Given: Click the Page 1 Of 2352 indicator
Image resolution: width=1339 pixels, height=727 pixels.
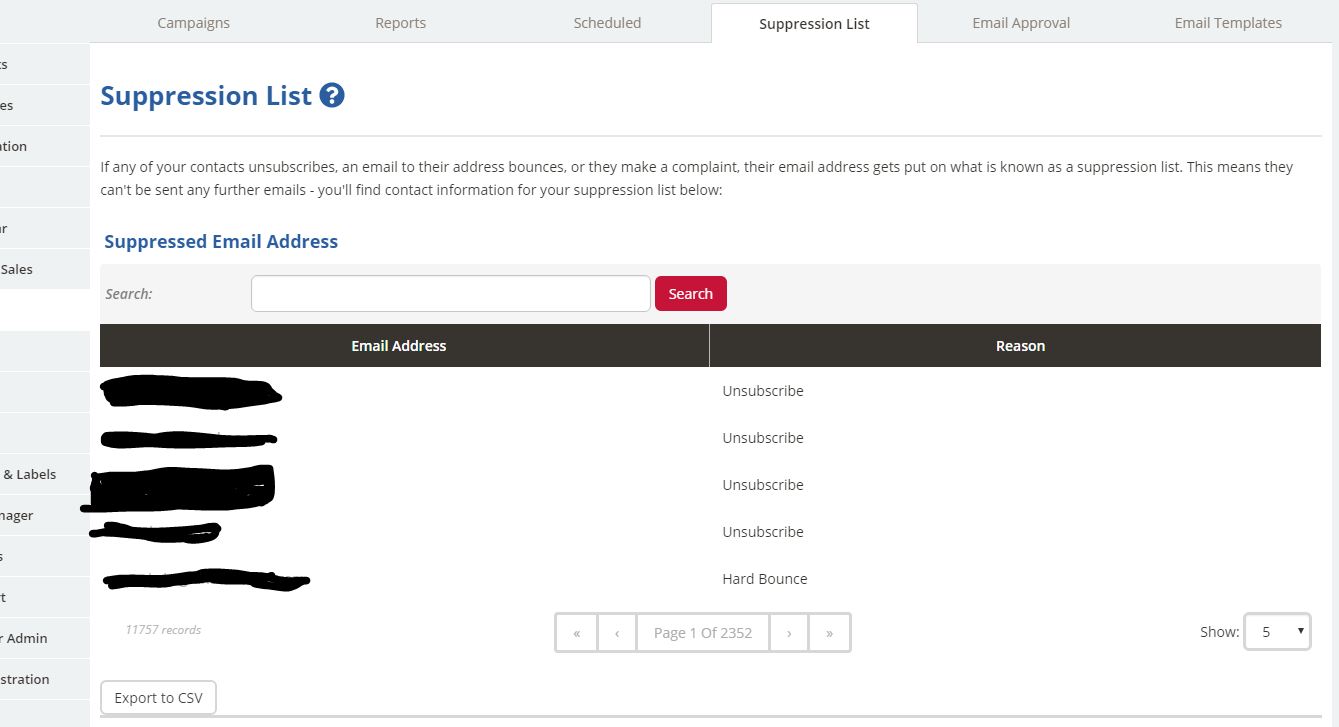Looking at the screenshot, I should point(703,632).
